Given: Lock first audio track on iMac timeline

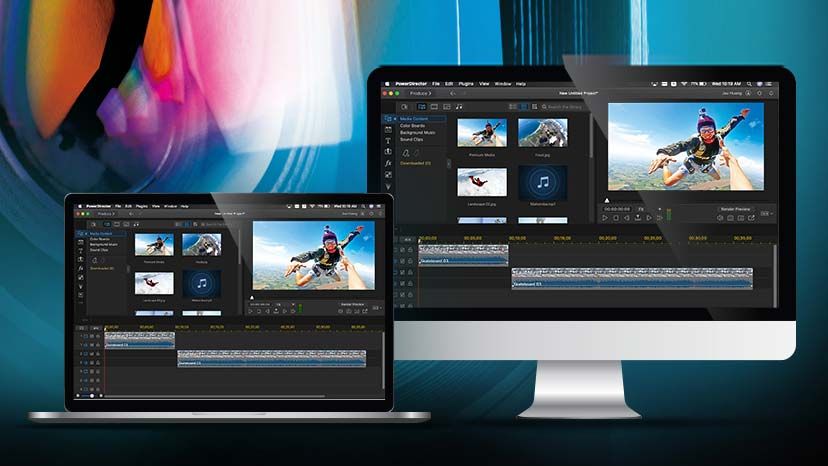Looking at the screenshot, I should tap(410, 260).
